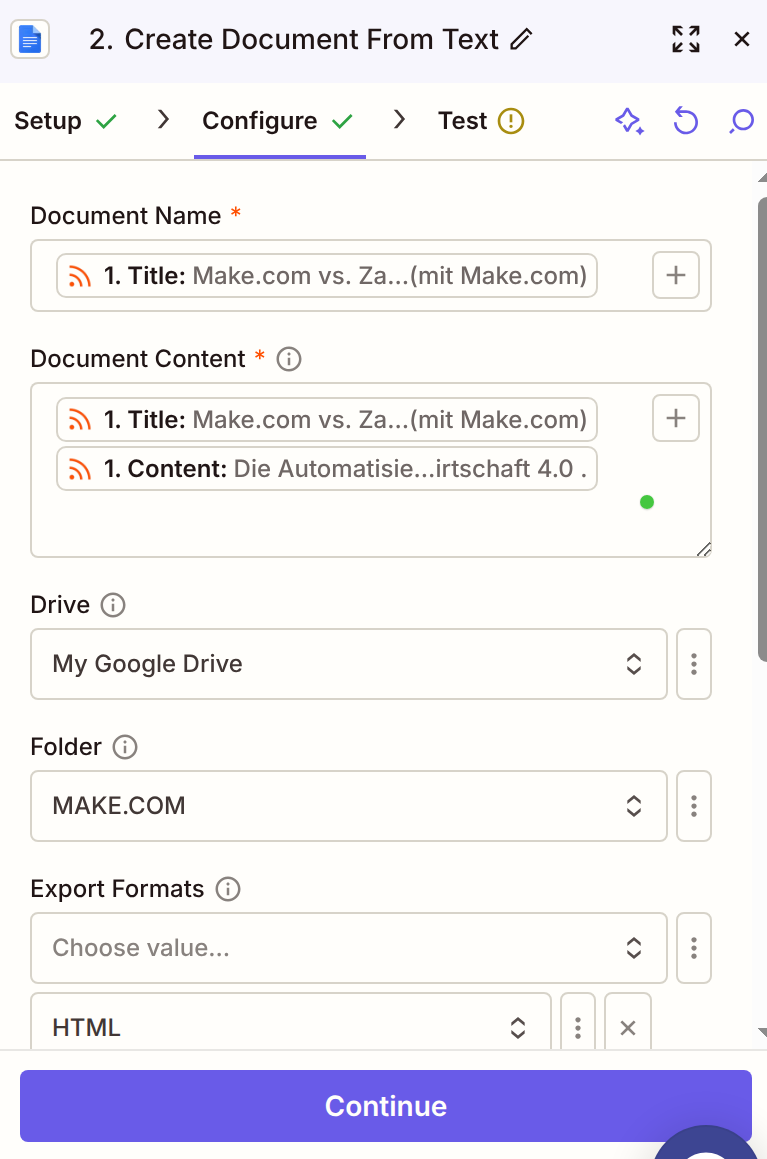Image resolution: width=767 pixels, height=1159 pixels.
Task: Select Title pill in Document Content
Action: tap(327, 419)
